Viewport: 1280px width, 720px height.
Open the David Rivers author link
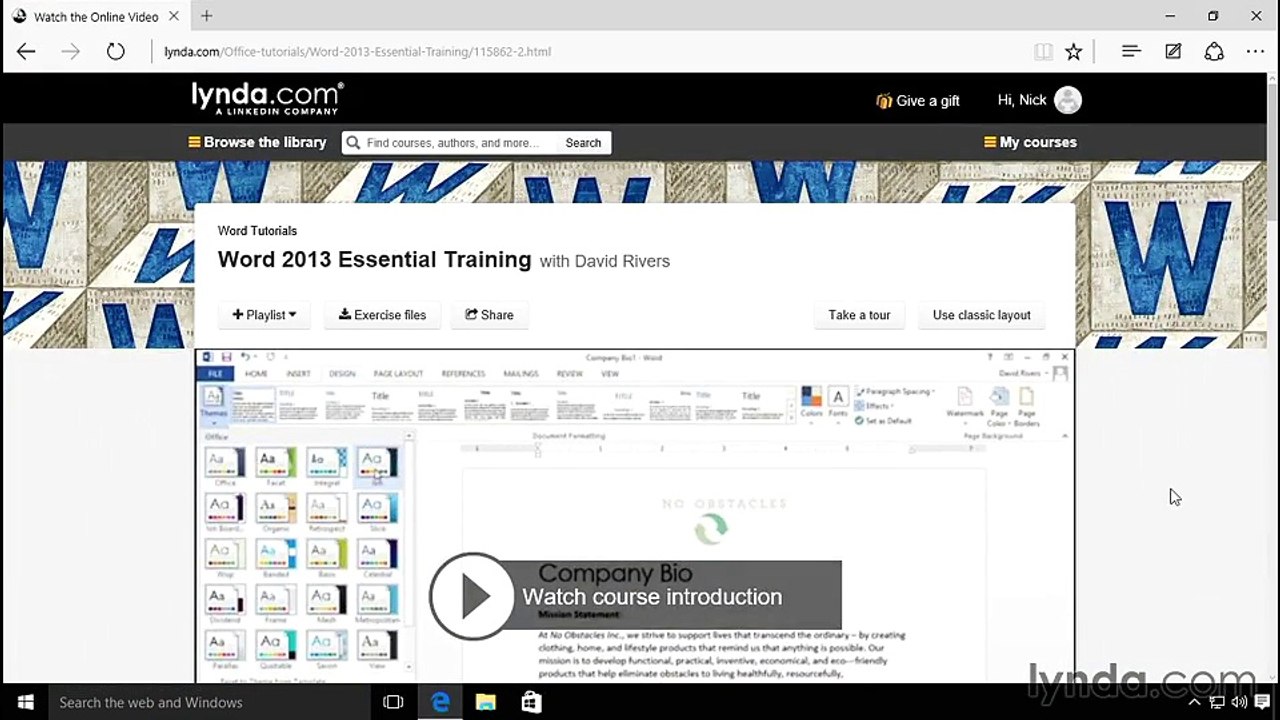click(622, 262)
